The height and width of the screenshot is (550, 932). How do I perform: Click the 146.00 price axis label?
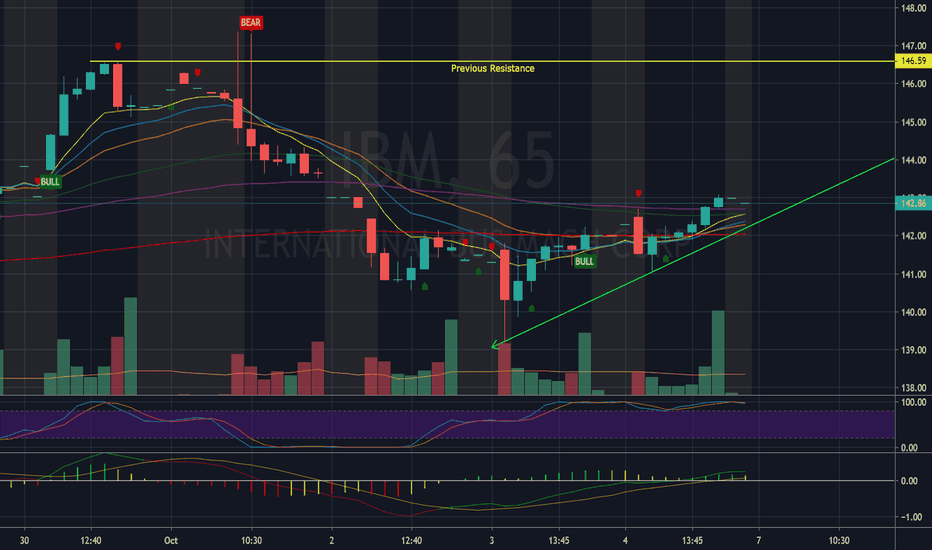point(913,84)
